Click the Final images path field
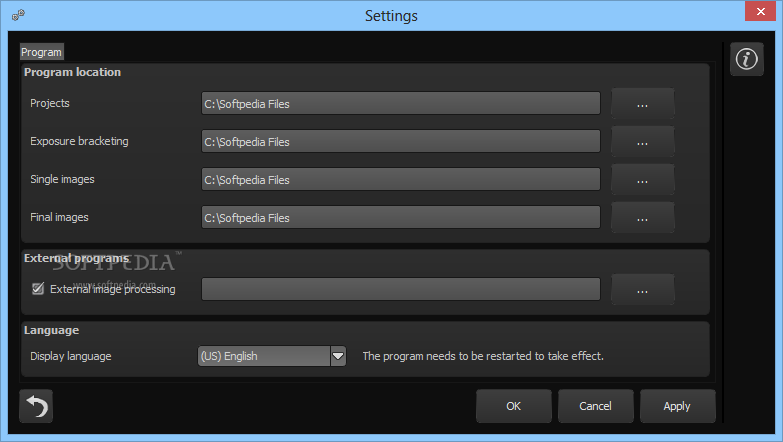 click(400, 218)
